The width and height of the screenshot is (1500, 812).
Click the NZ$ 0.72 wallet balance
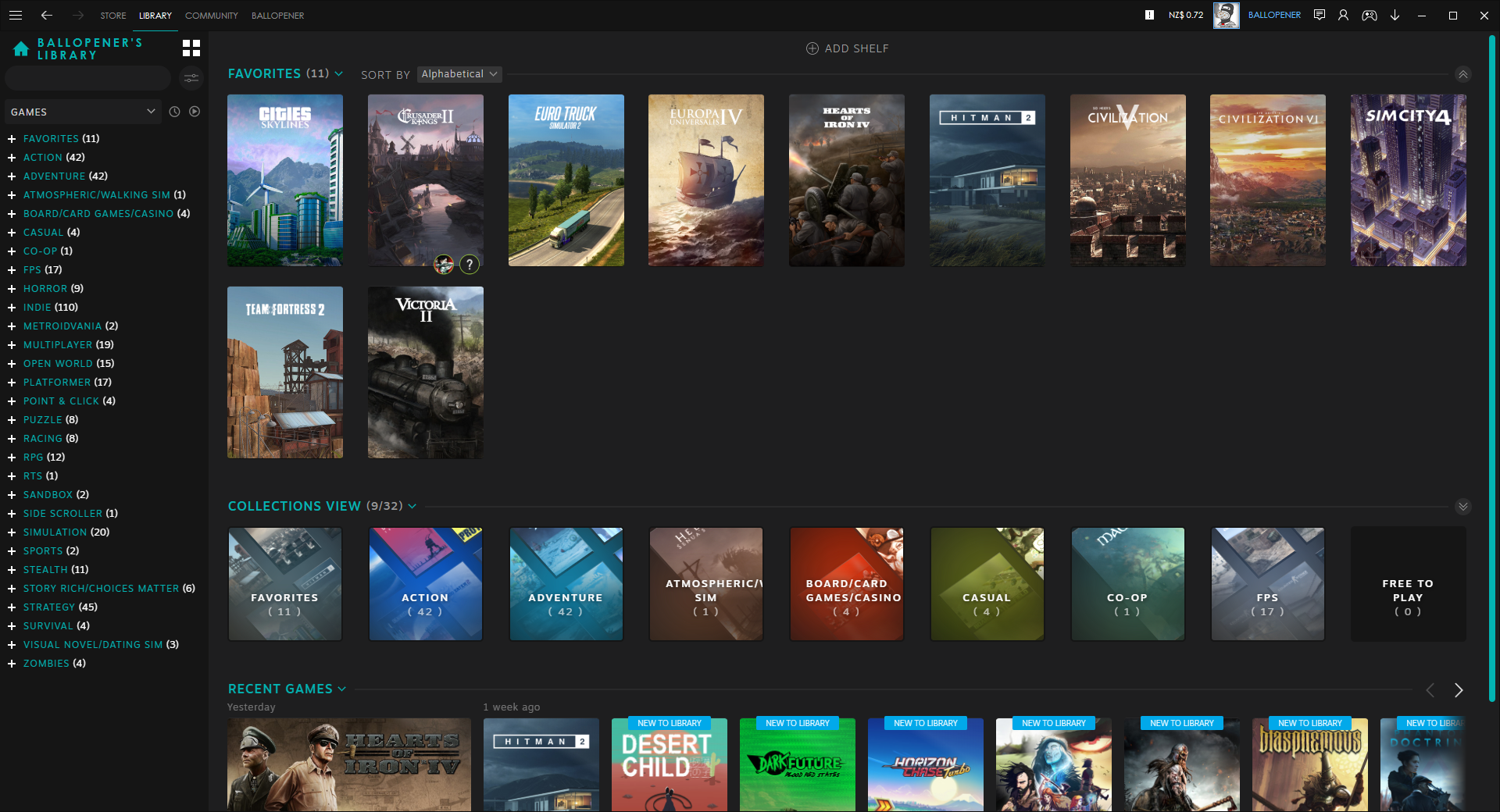point(1186,15)
